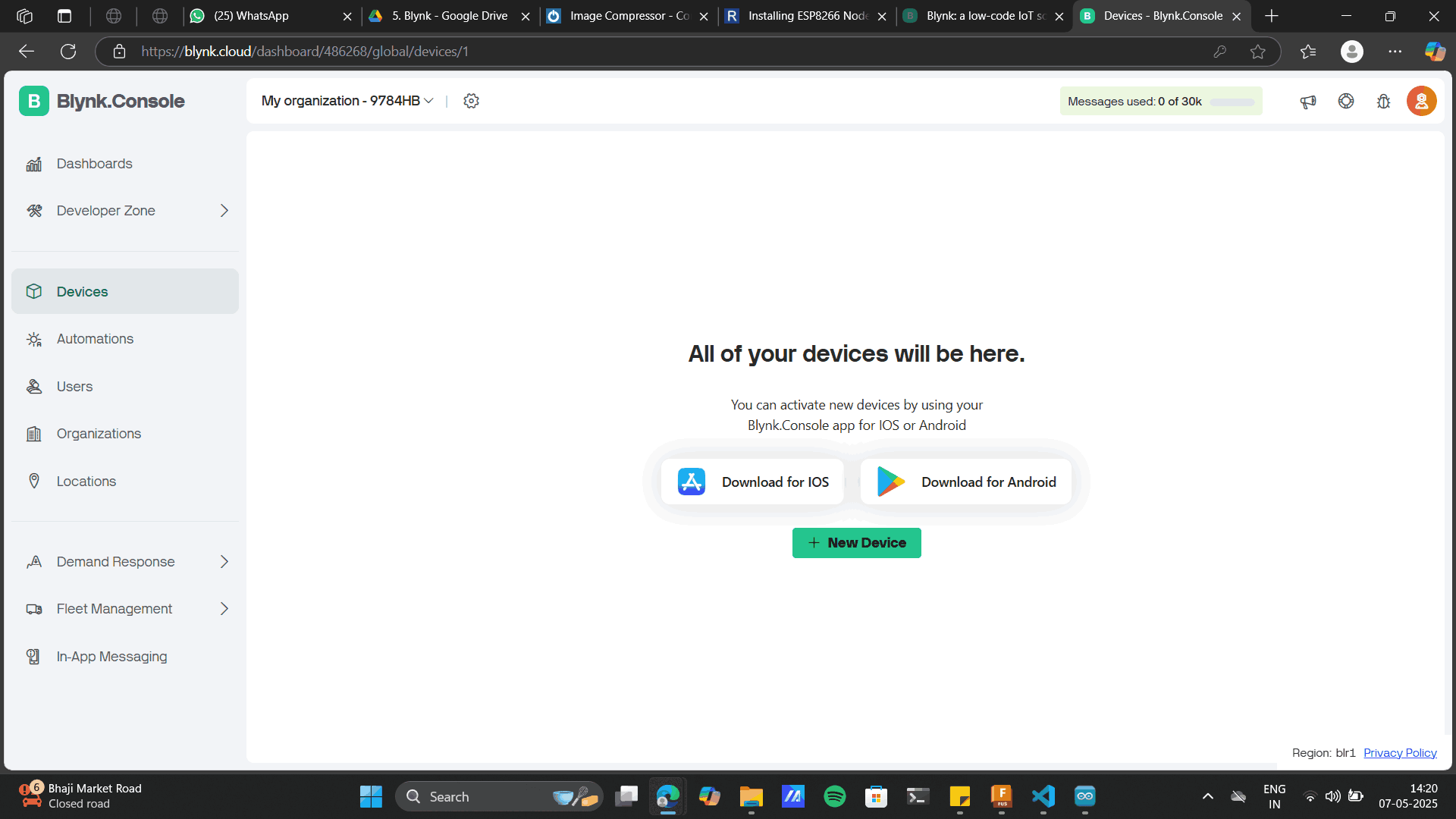Click the Blynk.Console logo

[102, 101]
